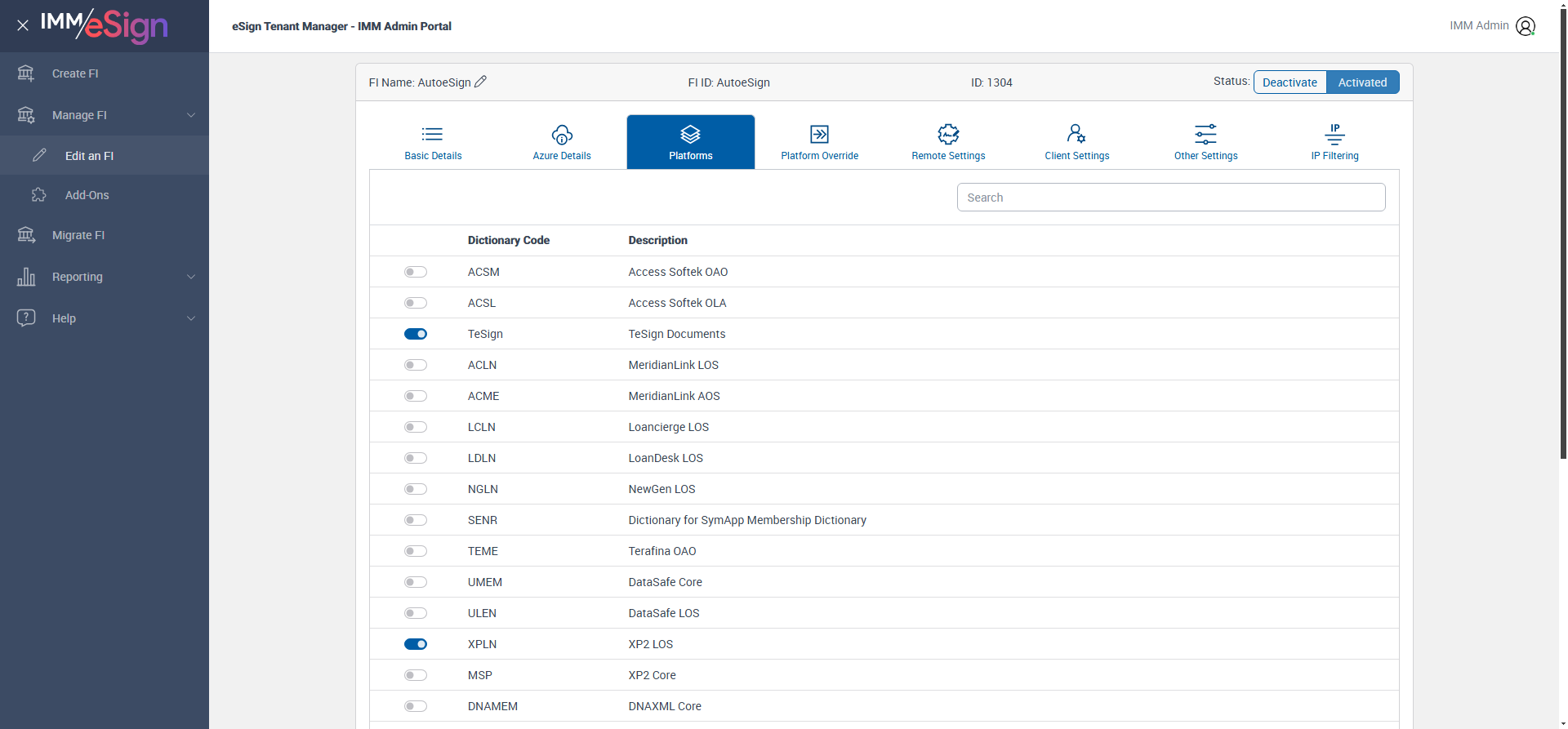Click the IP Filtering icon
This screenshot has width=1568, height=729.
coord(1334,134)
